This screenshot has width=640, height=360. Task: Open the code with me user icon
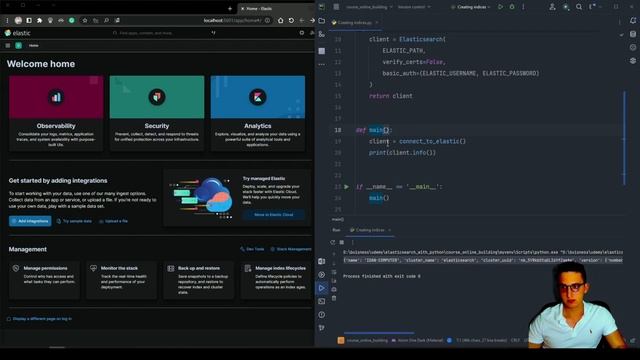pyautogui.click(x=552, y=7)
